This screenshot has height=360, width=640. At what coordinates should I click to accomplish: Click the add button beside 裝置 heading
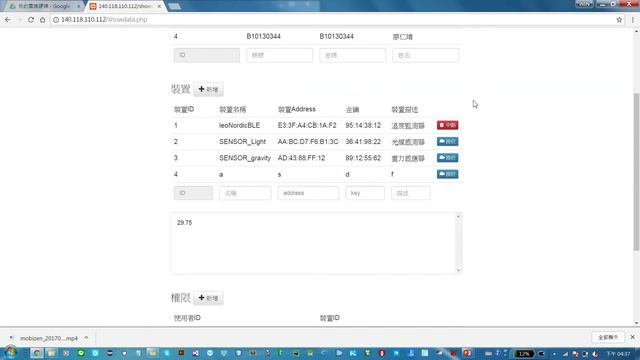pos(208,89)
